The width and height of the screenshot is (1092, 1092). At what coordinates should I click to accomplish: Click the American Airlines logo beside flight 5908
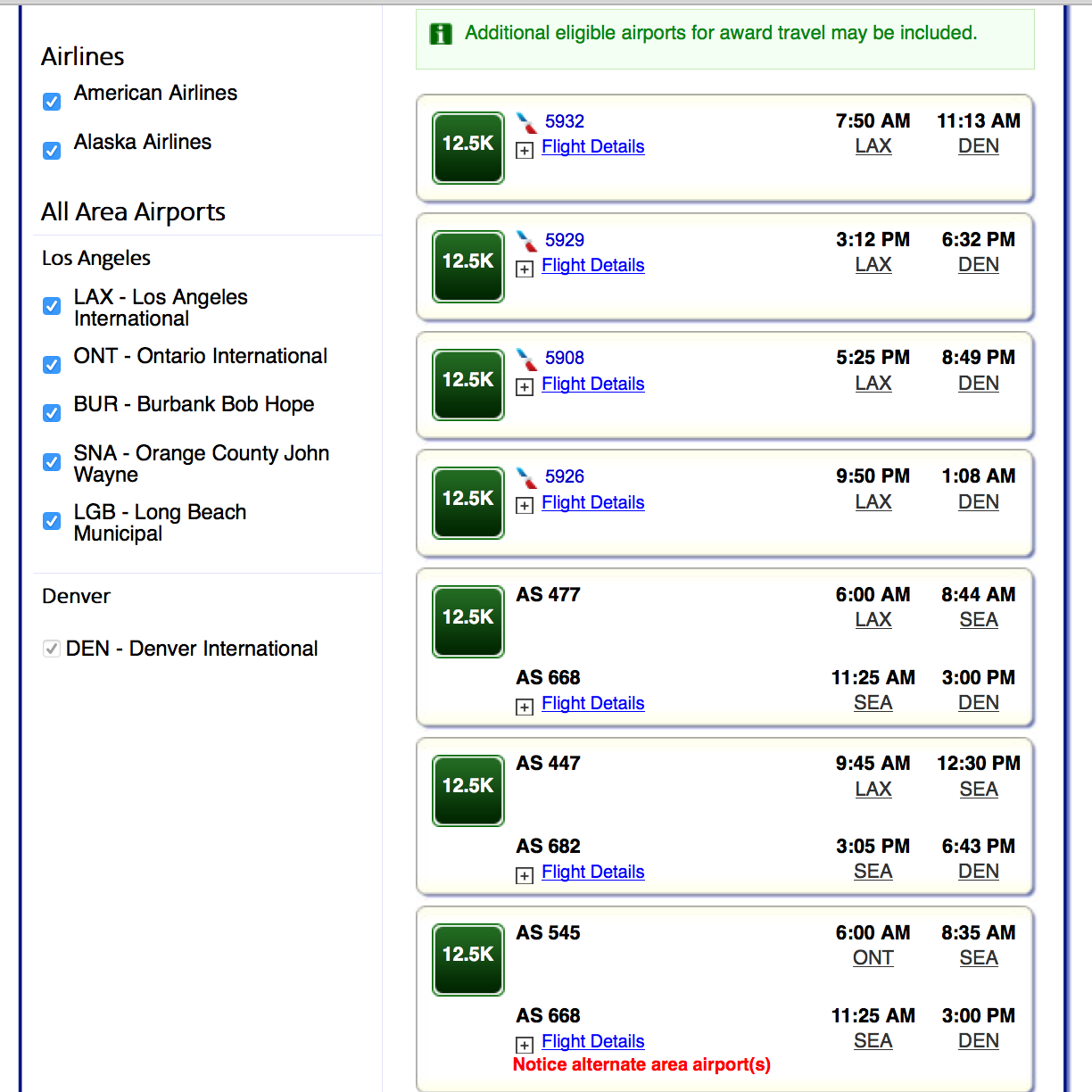coord(526,359)
